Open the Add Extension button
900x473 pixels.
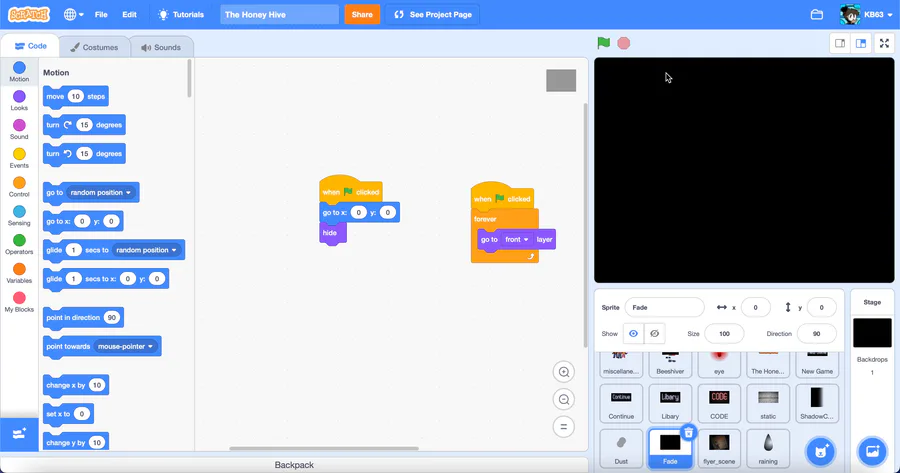click(x=19, y=433)
